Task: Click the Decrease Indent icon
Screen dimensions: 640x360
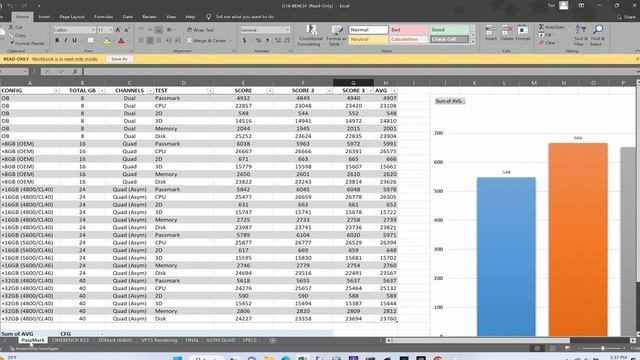Action: pos(169,40)
